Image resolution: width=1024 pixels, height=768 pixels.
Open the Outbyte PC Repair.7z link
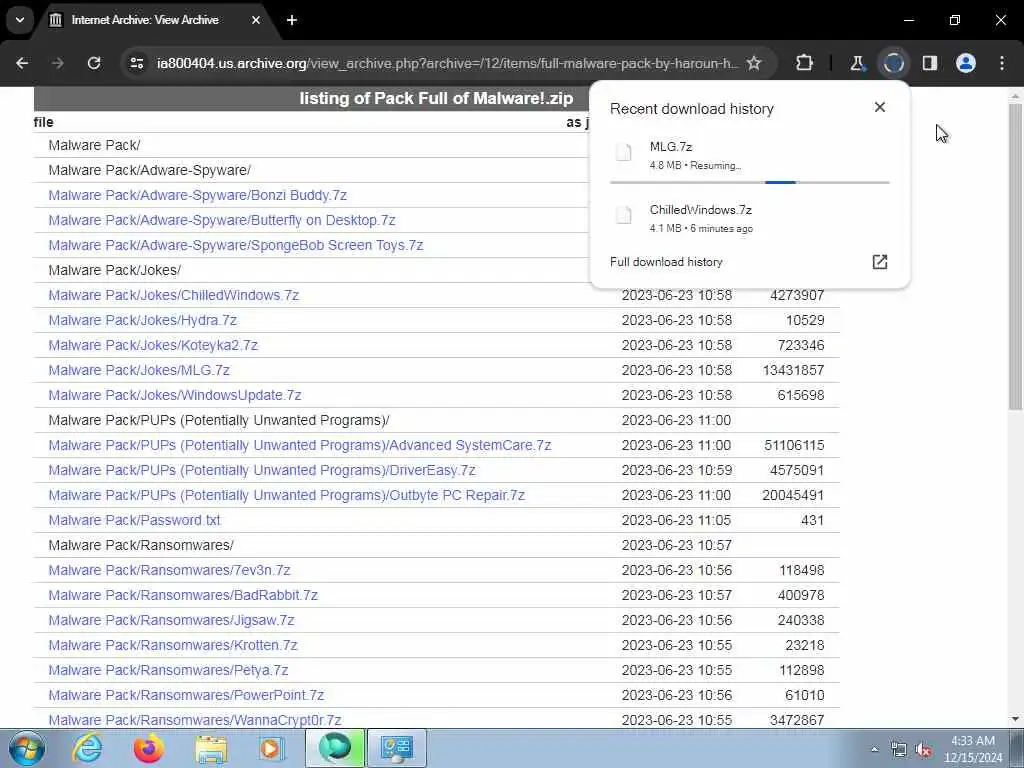pos(287,495)
